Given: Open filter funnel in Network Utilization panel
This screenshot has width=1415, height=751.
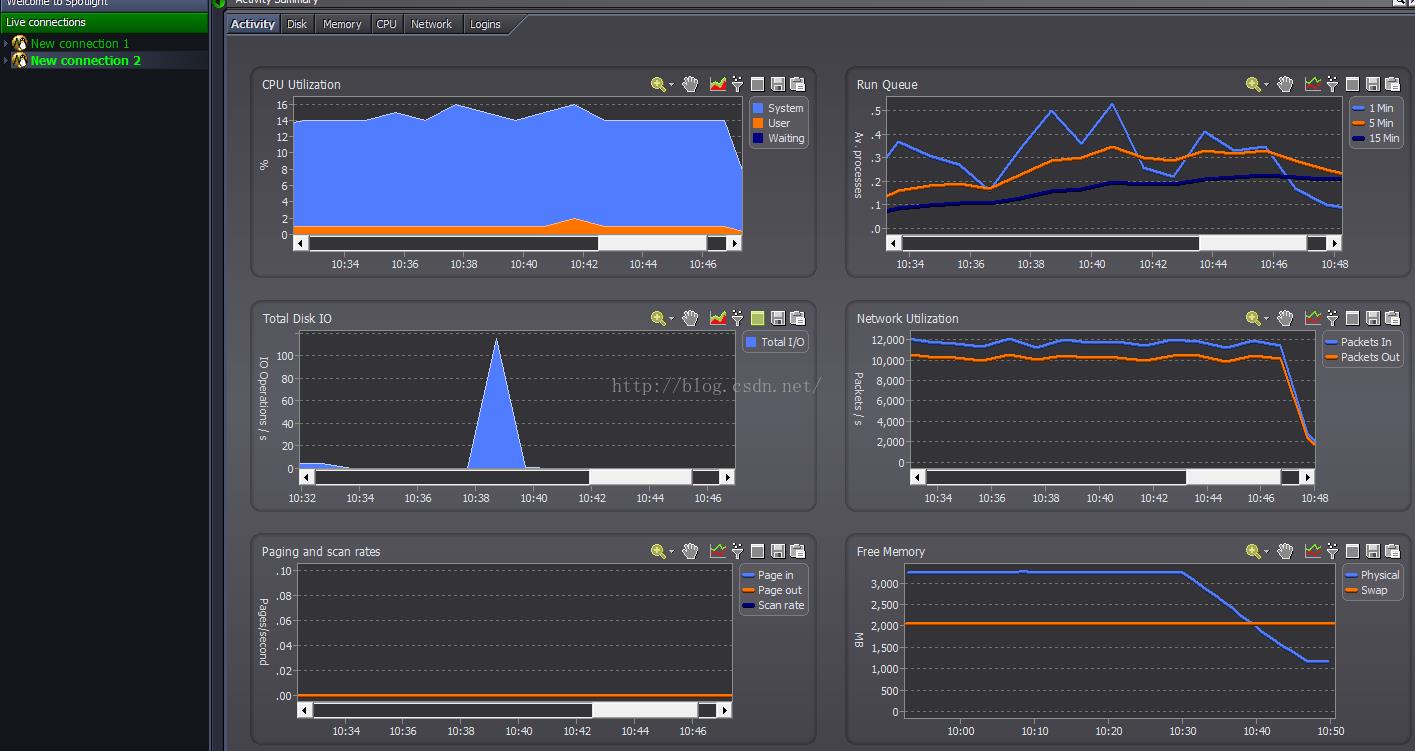Looking at the screenshot, I should pos(1332,319).
